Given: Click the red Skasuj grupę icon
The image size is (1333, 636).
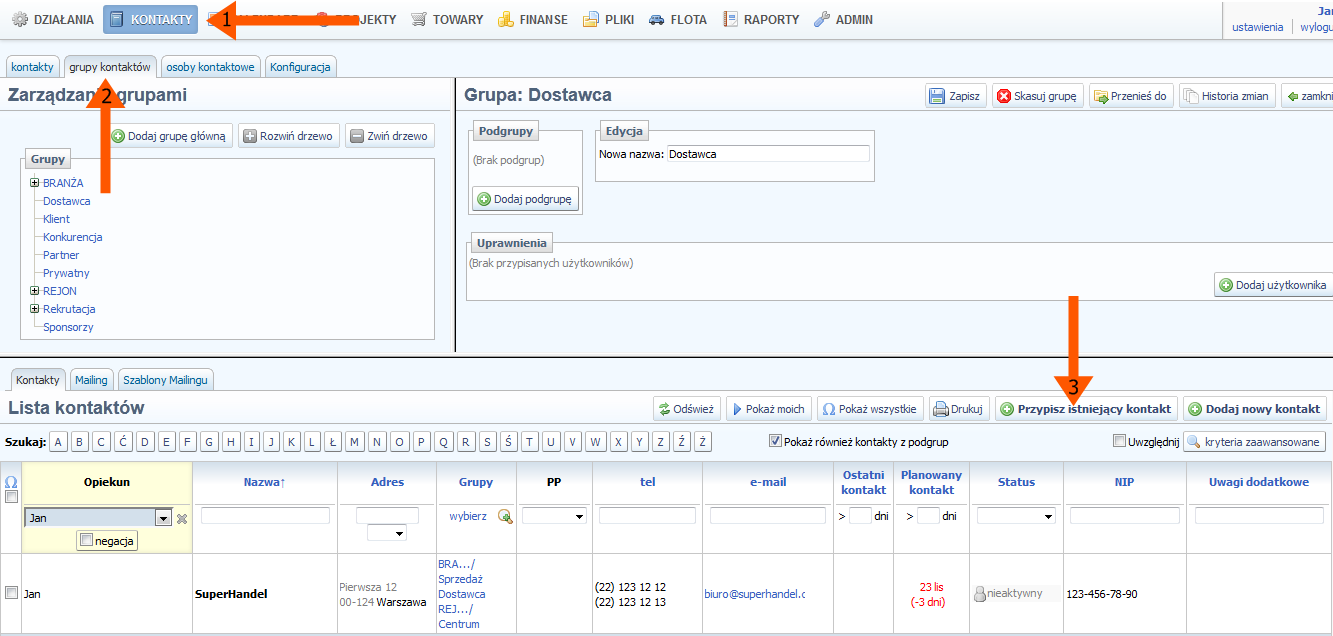Looking at the screenshot, I should tap(1004, 96).
